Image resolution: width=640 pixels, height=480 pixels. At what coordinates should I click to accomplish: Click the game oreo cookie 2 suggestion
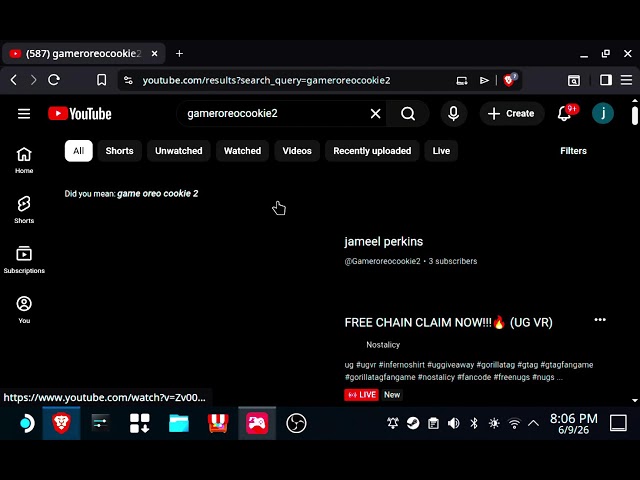[158, 193]
